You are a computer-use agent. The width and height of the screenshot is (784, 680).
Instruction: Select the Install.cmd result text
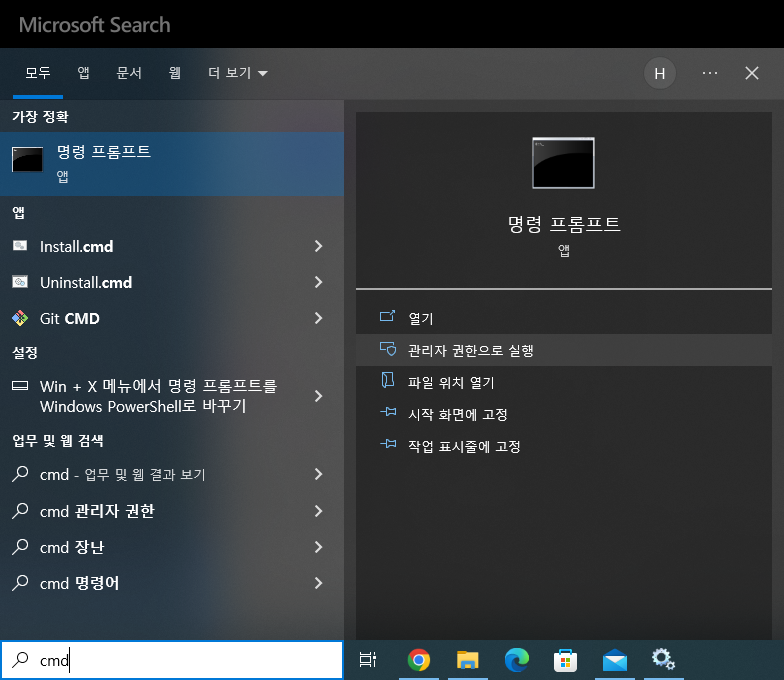[x=76, y=246]
